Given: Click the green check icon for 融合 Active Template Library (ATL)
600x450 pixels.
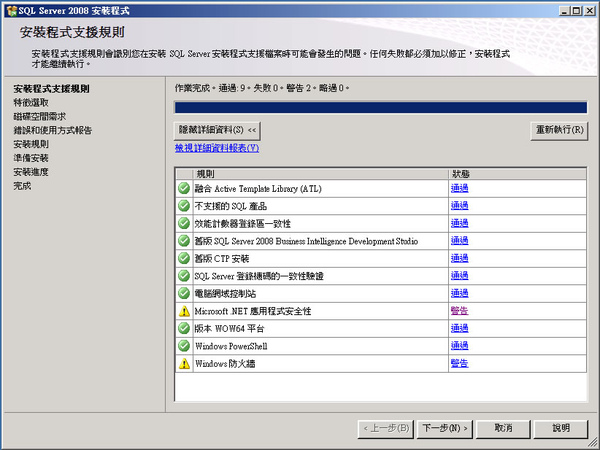Looking at the screenshot, I should (x=184, y=188).
